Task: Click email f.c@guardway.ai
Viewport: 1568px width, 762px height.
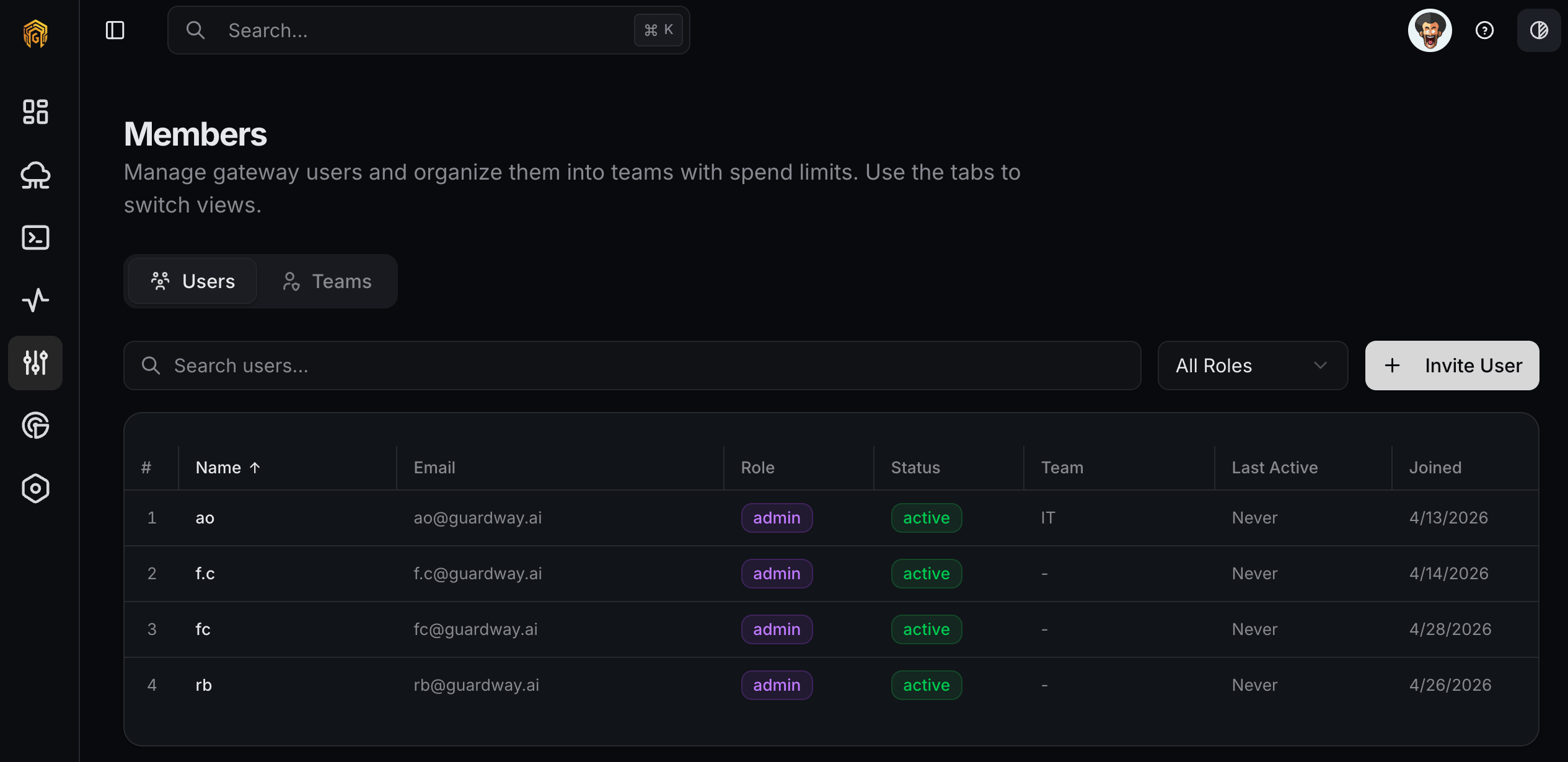Action: tap(478, 574)
